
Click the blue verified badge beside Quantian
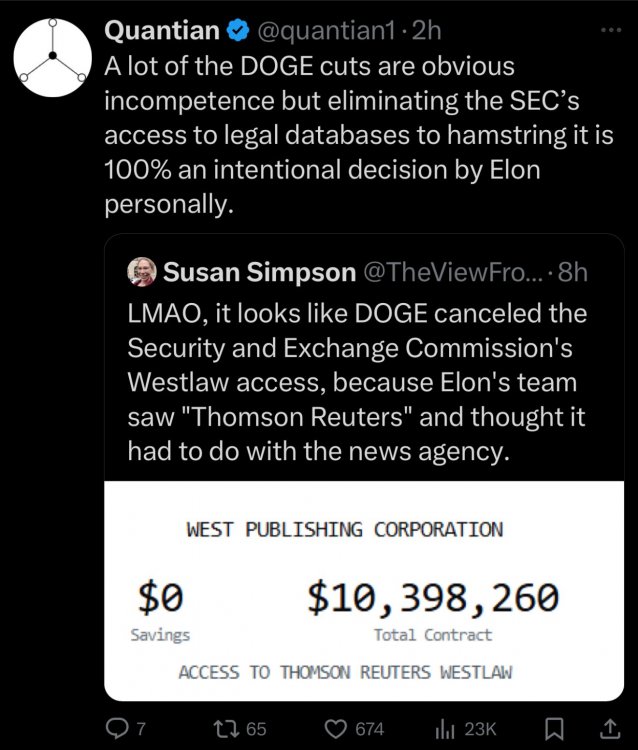pyautogui.click(x=237, y=32)
